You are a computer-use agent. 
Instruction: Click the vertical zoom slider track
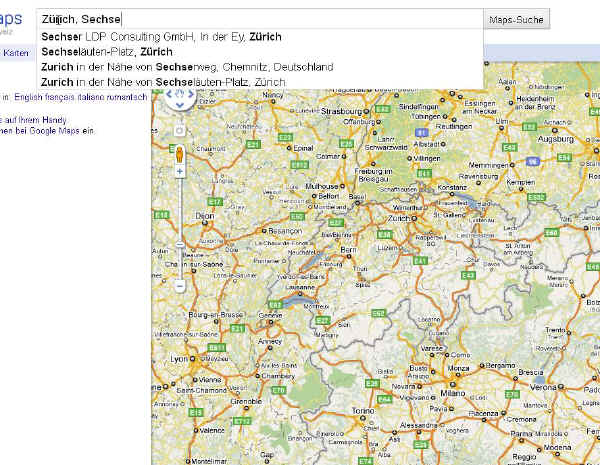pyautogui.click(x=180, y=228)
